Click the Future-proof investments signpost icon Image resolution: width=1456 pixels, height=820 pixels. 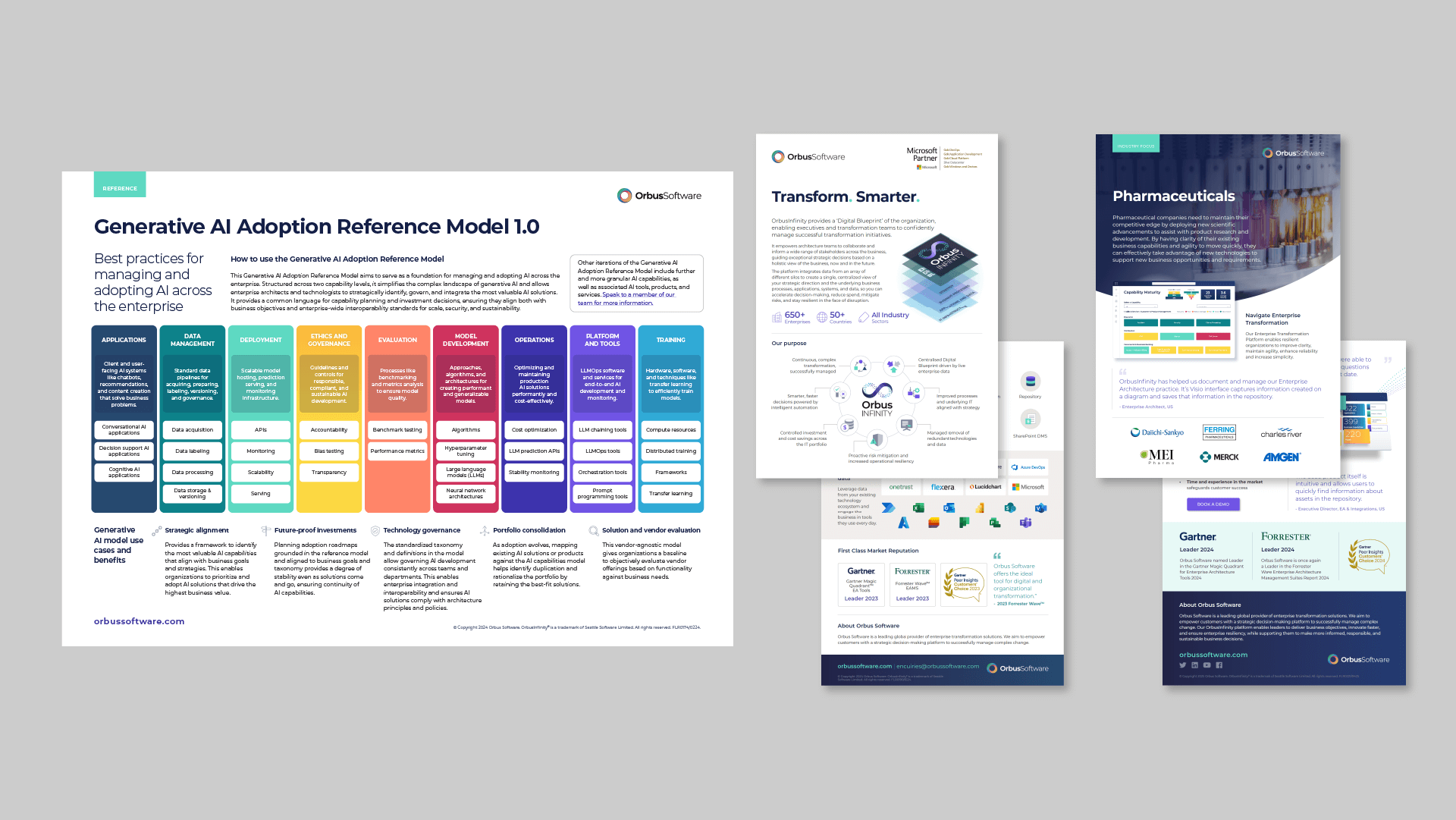265,531
